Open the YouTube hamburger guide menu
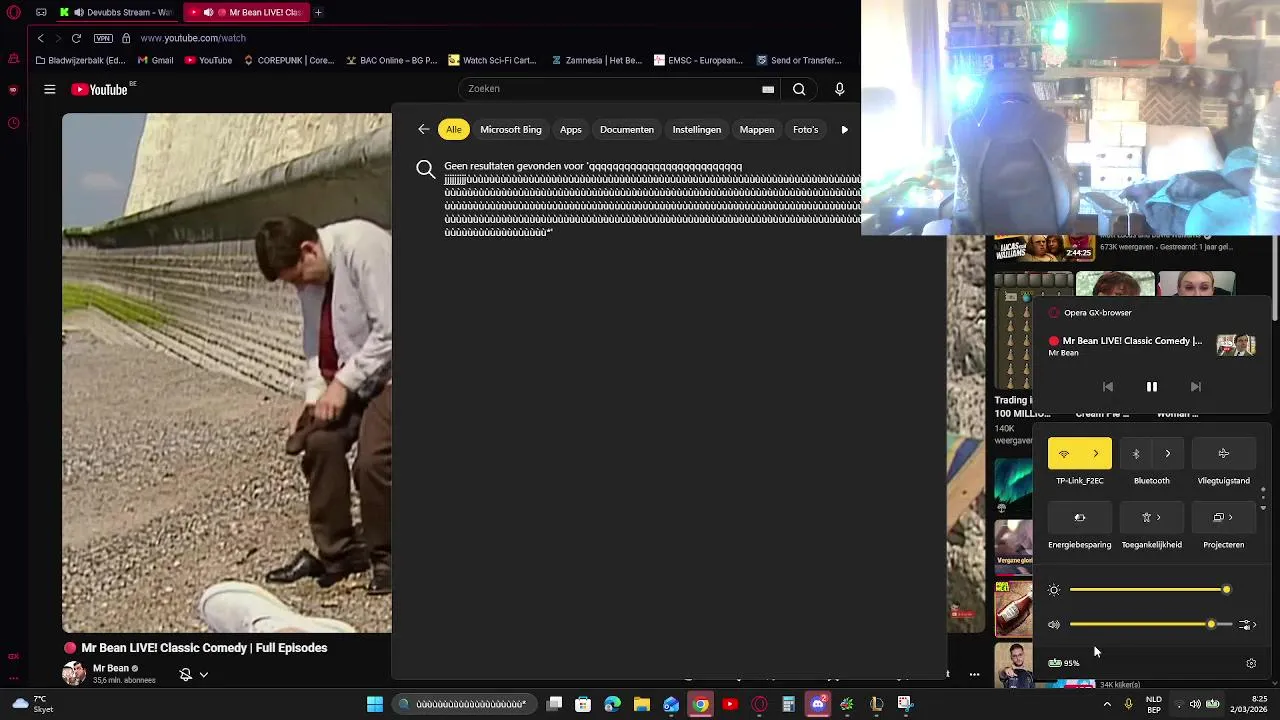Viewport: 1280px width, 720px height. [x=49, y=89]
